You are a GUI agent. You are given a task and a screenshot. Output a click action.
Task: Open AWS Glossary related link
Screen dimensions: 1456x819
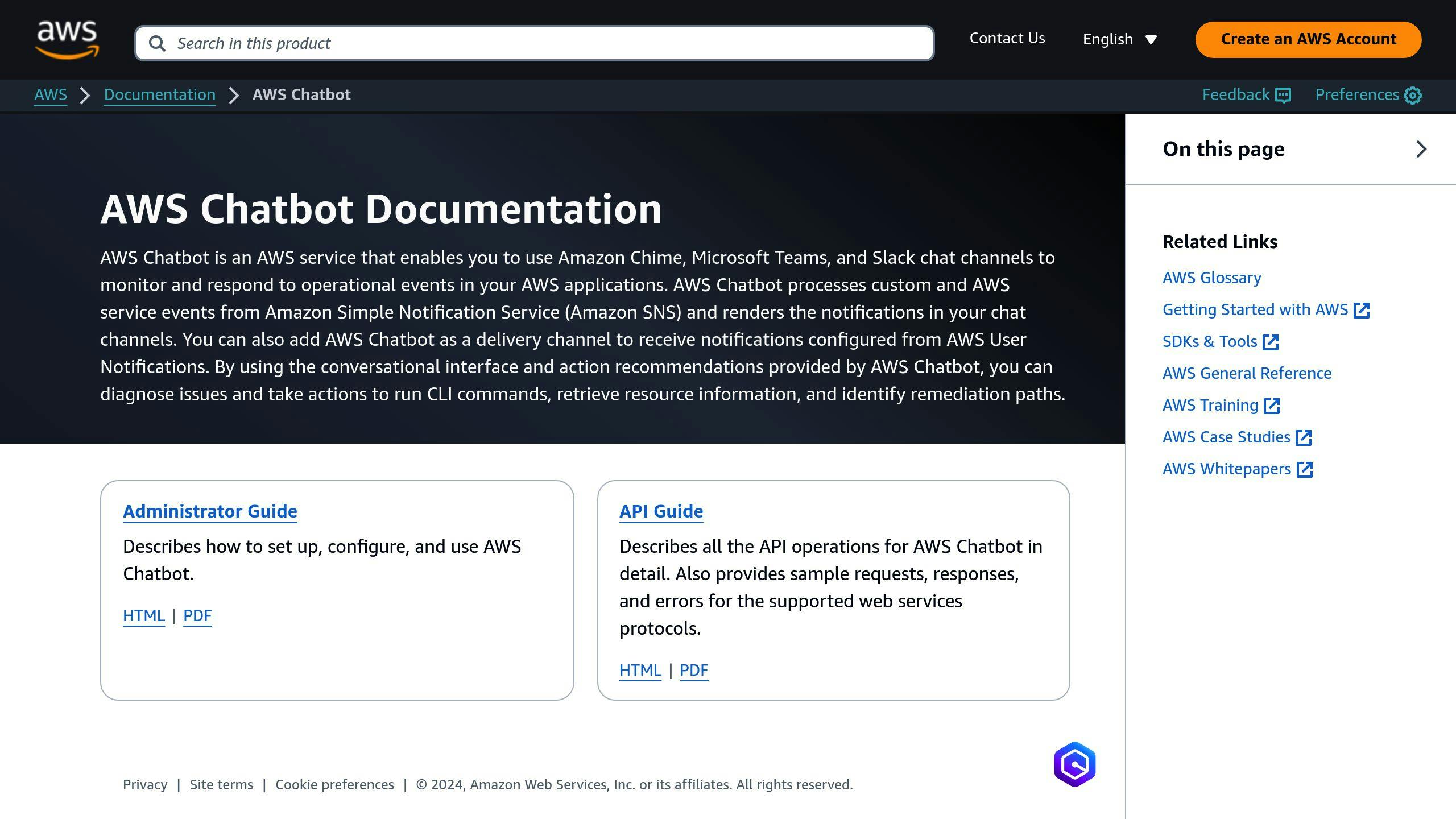tap(1211, 278)
